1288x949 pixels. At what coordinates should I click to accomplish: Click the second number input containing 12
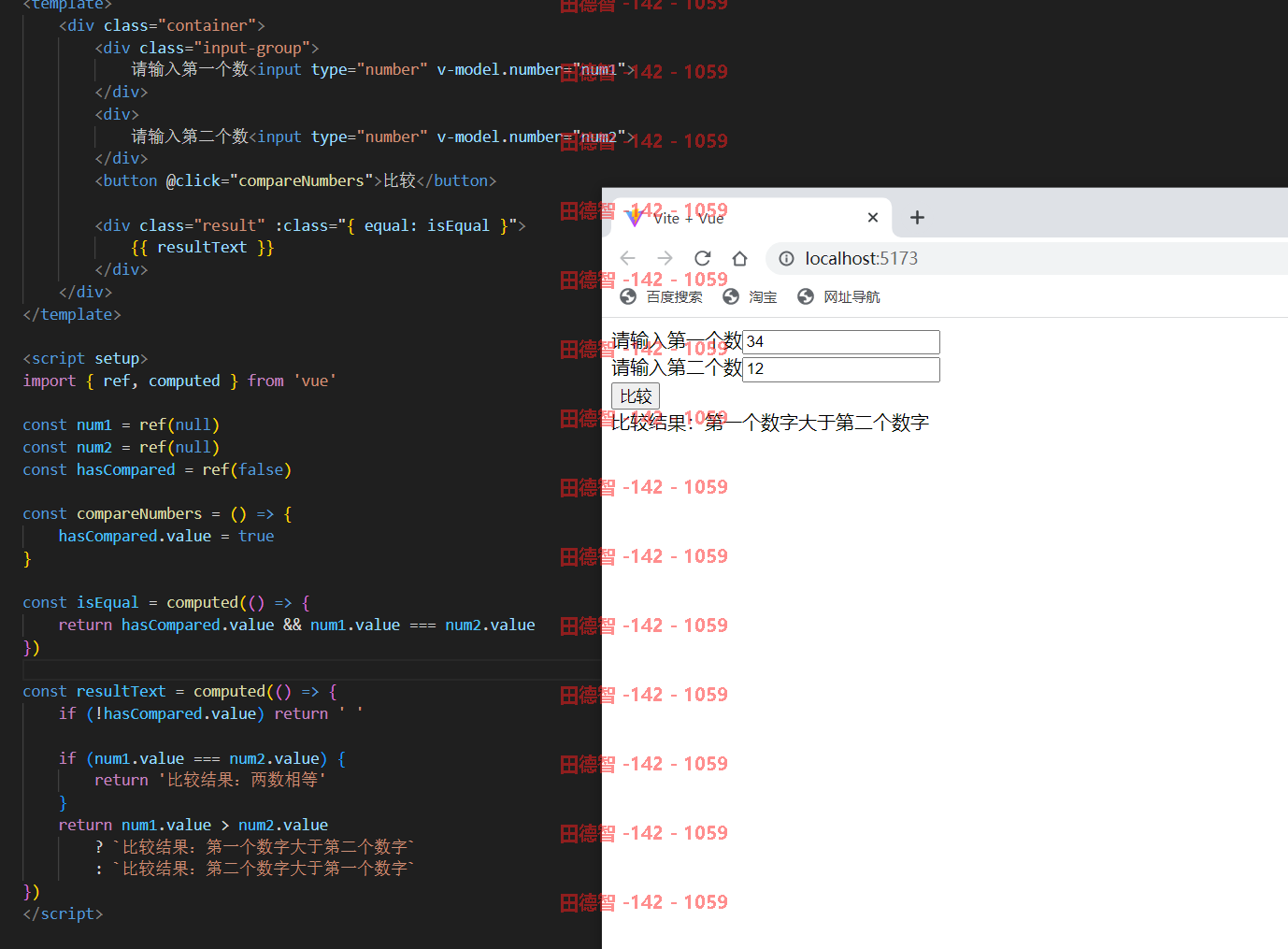coord(841,369)
